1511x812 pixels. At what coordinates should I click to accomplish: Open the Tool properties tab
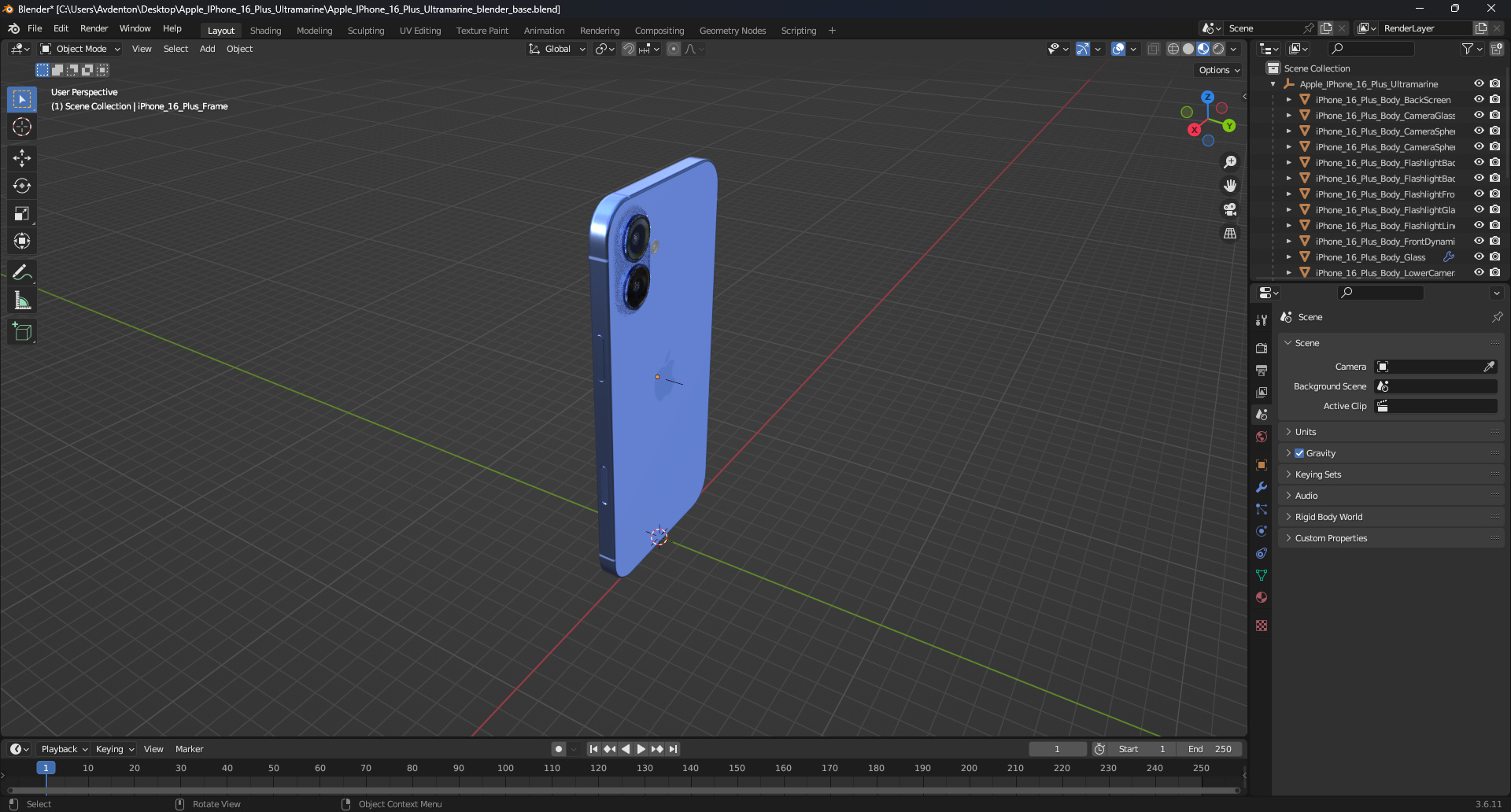[1262, 320]
